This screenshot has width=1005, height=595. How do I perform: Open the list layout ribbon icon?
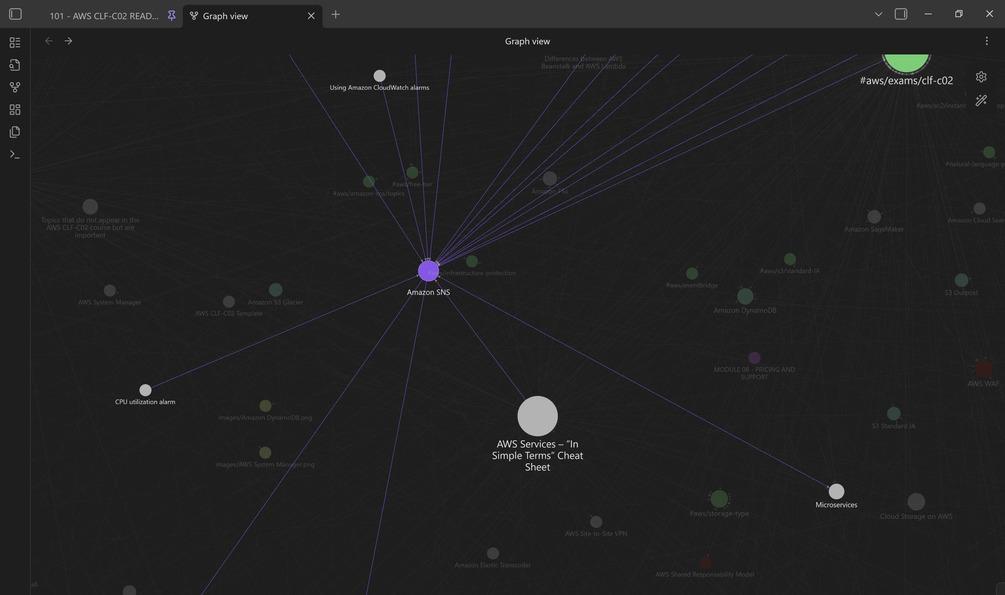coord(15,42)
